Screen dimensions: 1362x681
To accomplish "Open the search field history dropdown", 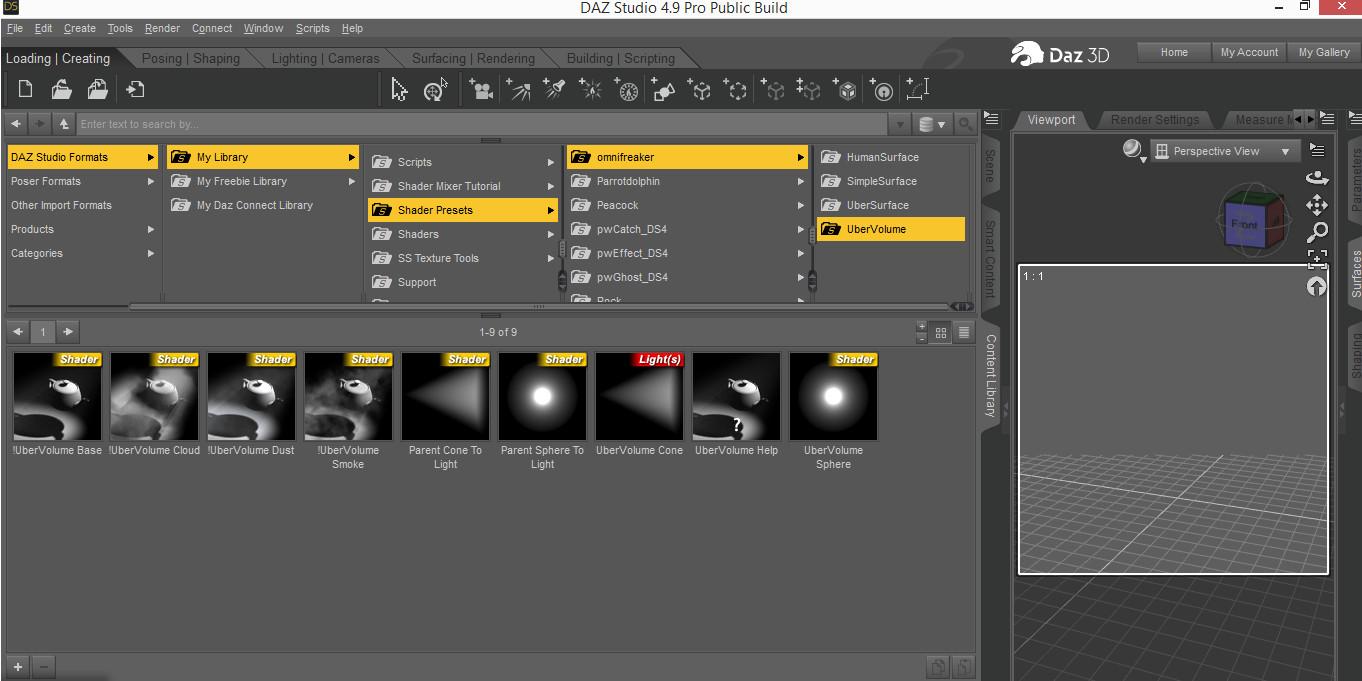I will (900, 124).
